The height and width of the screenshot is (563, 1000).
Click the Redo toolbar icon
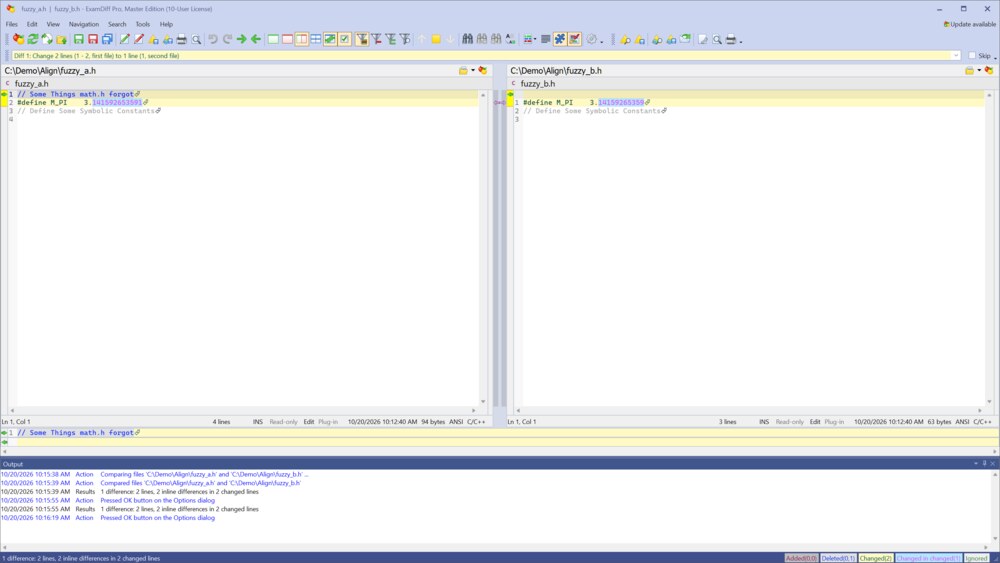227,40
